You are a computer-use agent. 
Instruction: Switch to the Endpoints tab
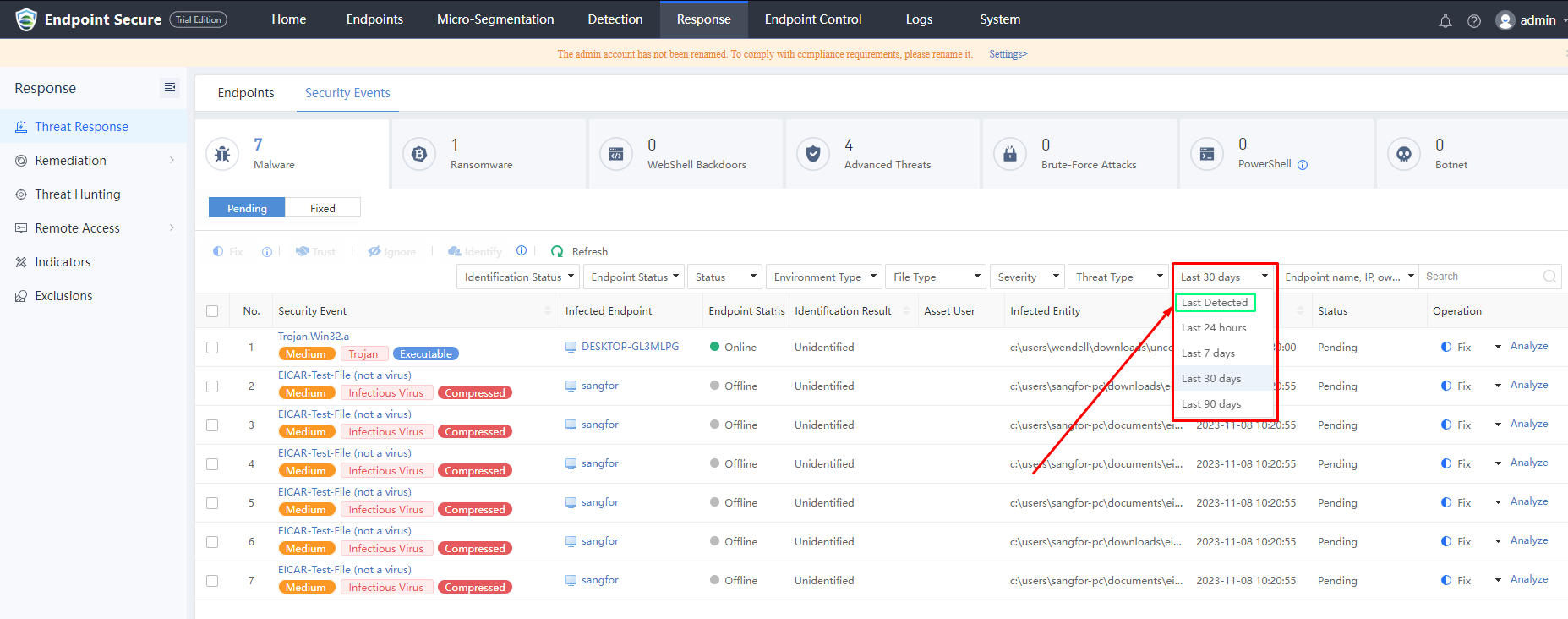[x=246, y=93]
